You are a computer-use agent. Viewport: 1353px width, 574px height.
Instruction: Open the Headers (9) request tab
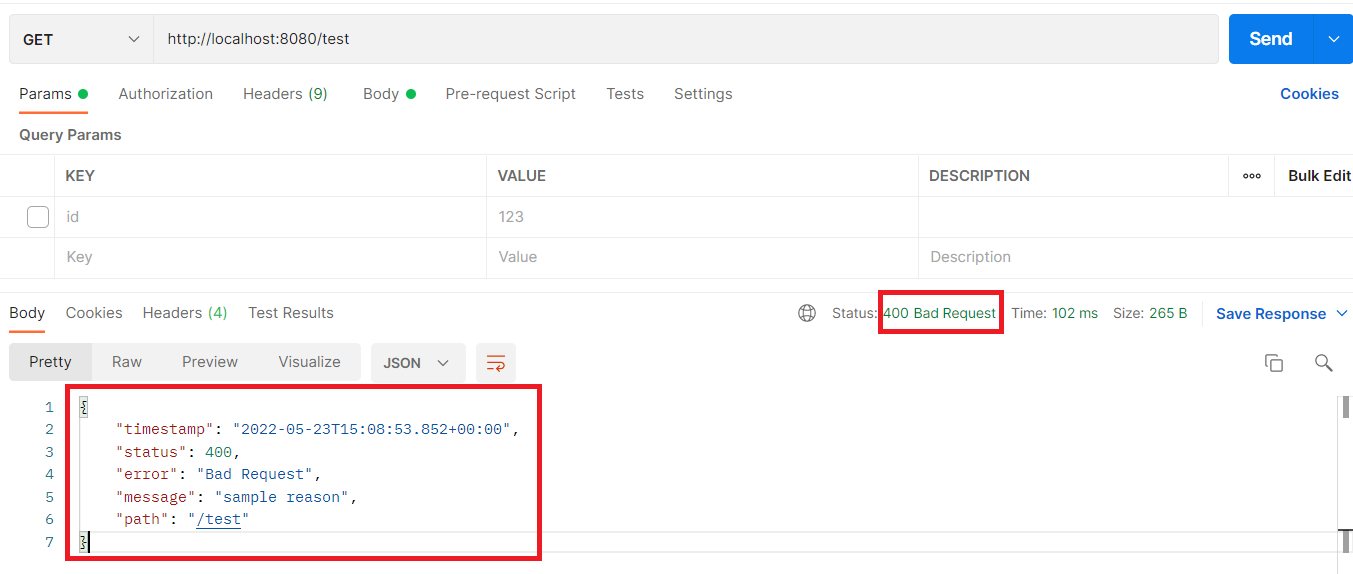[285, 94]
